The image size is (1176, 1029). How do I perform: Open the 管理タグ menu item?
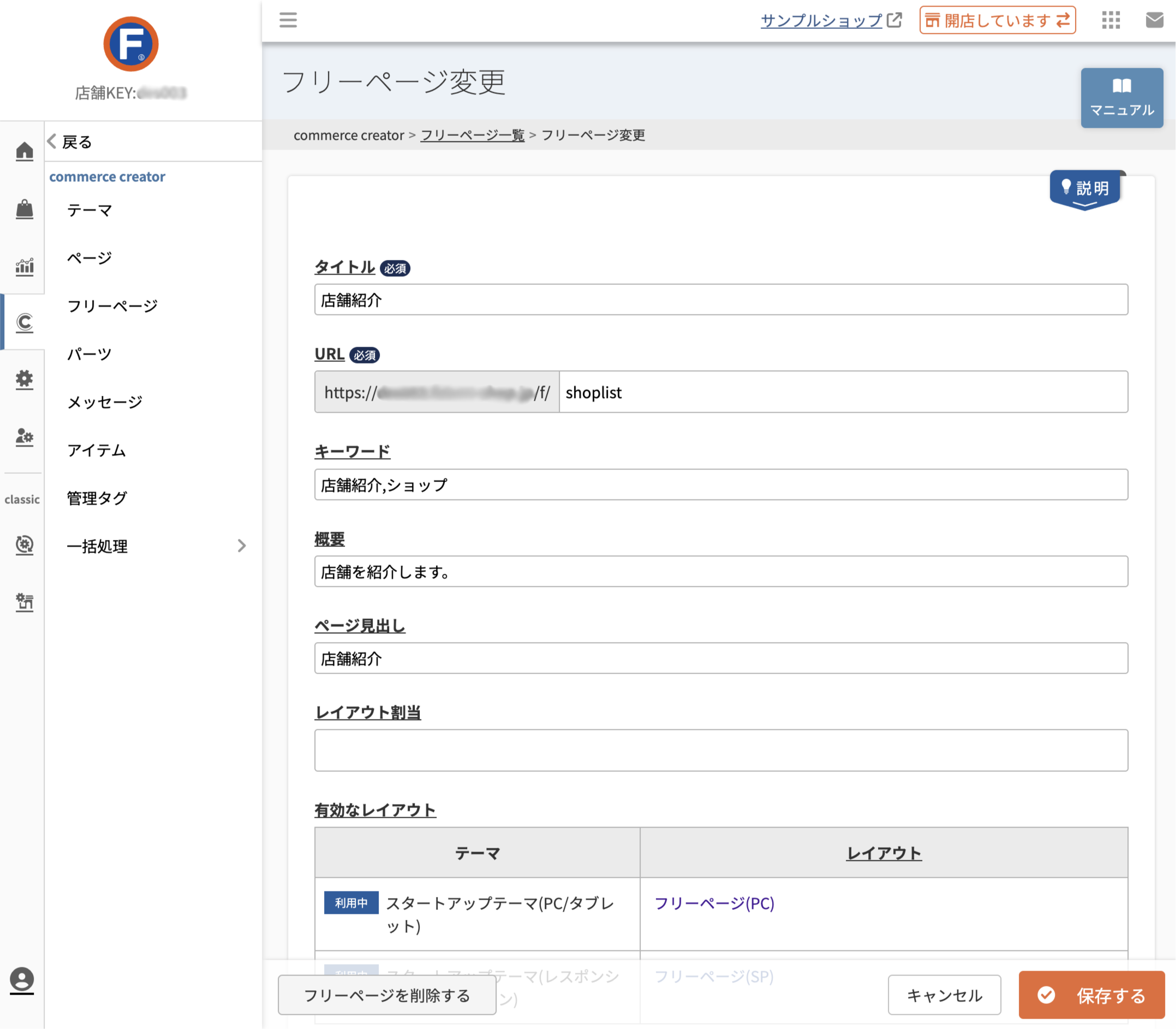point(97,498)
